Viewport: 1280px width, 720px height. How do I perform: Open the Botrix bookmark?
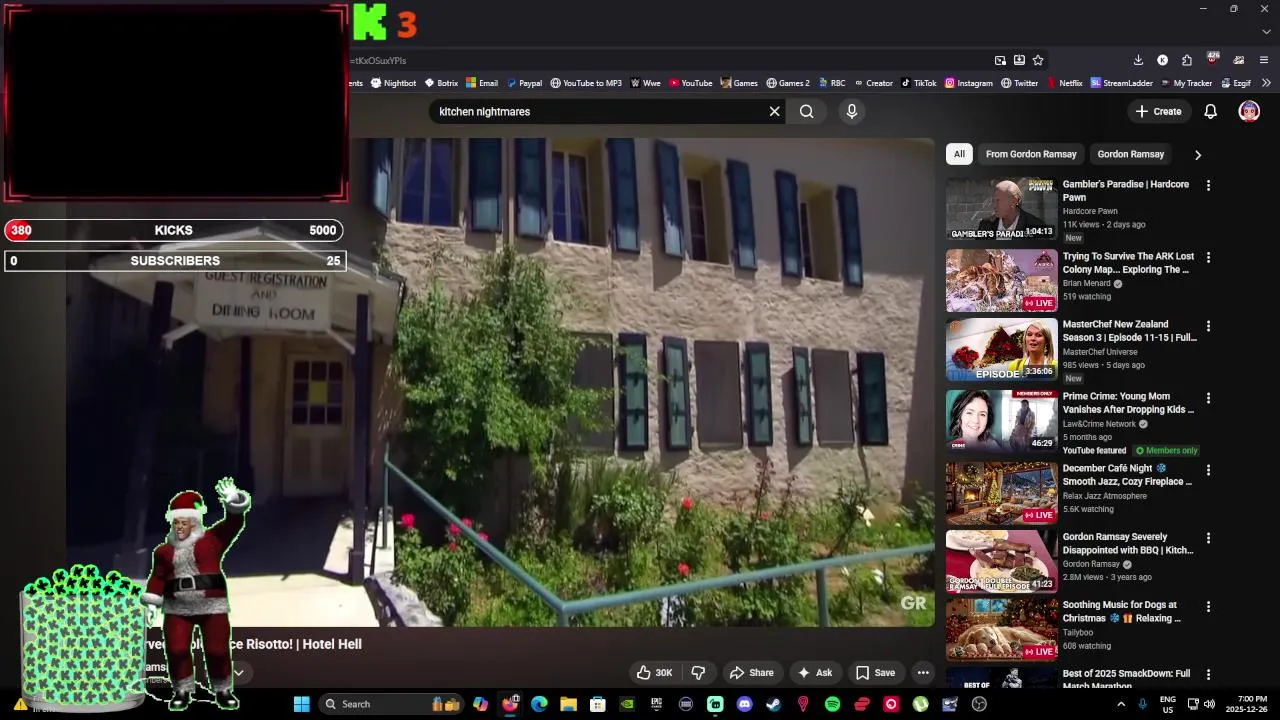click(x=441, y=83)
